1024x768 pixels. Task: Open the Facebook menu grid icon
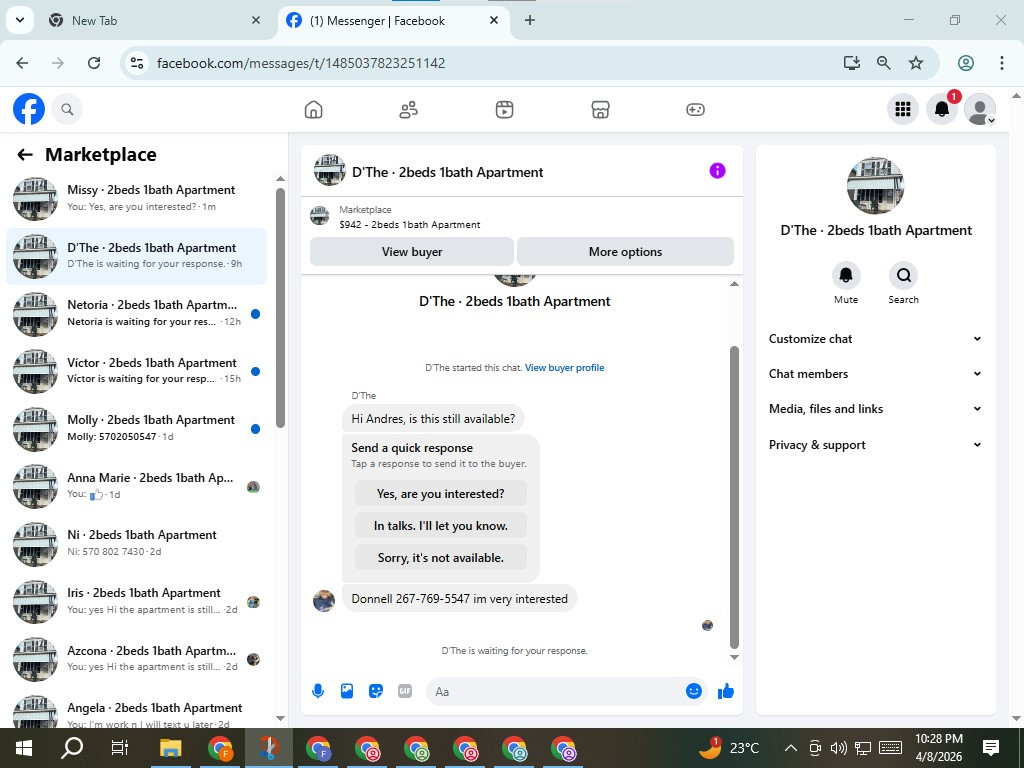[903, 109]
